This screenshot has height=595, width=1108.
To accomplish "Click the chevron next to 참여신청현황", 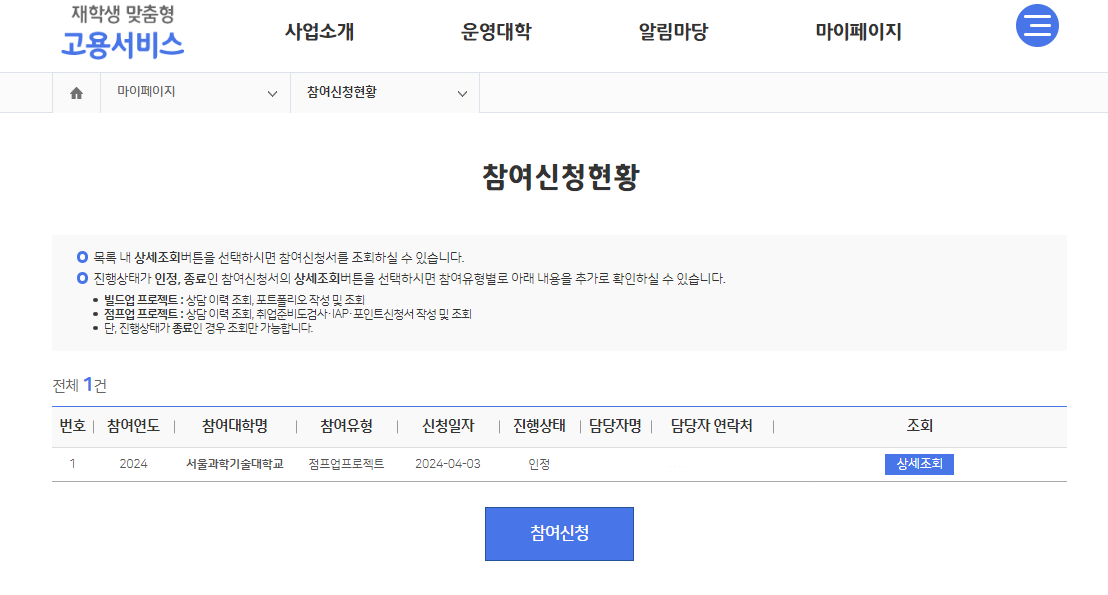I will (462, 93).
